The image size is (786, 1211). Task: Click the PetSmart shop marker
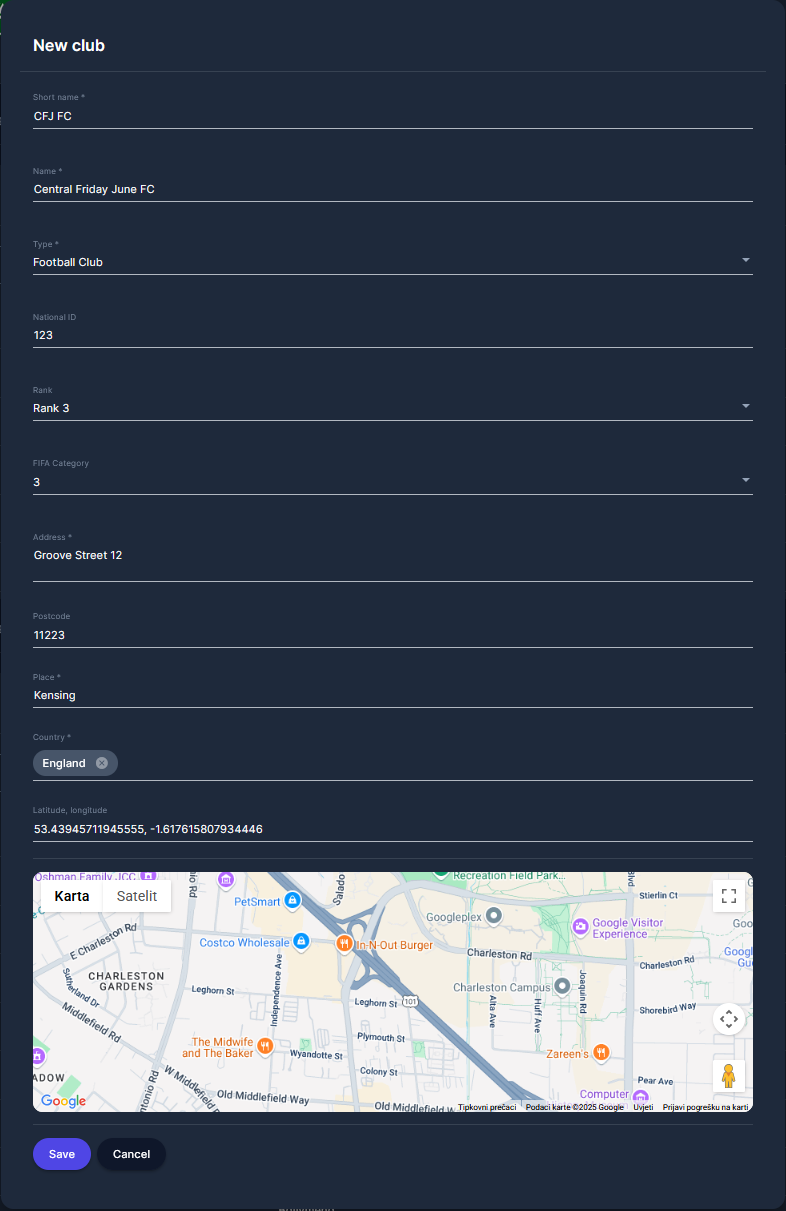click(x=292, y=901)
